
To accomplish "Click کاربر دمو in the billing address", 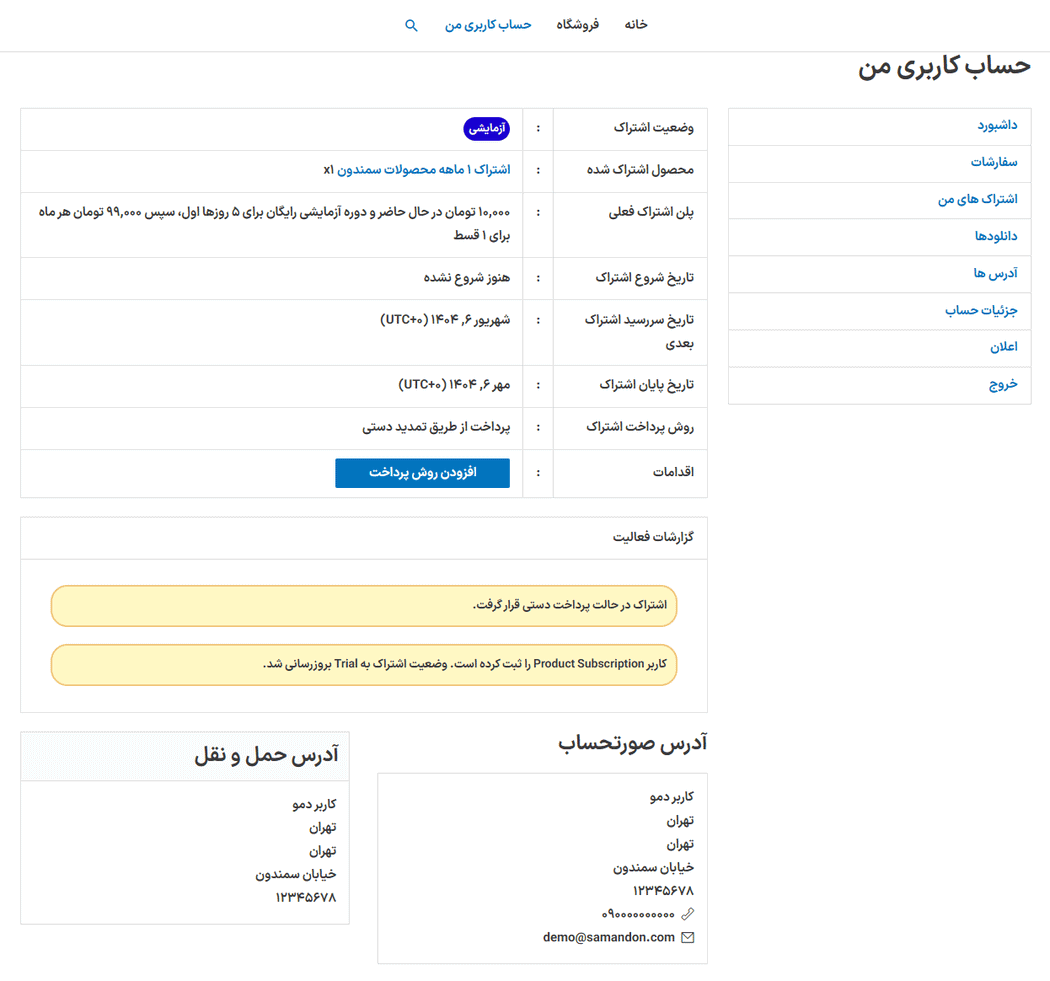I will click(672, 797).
